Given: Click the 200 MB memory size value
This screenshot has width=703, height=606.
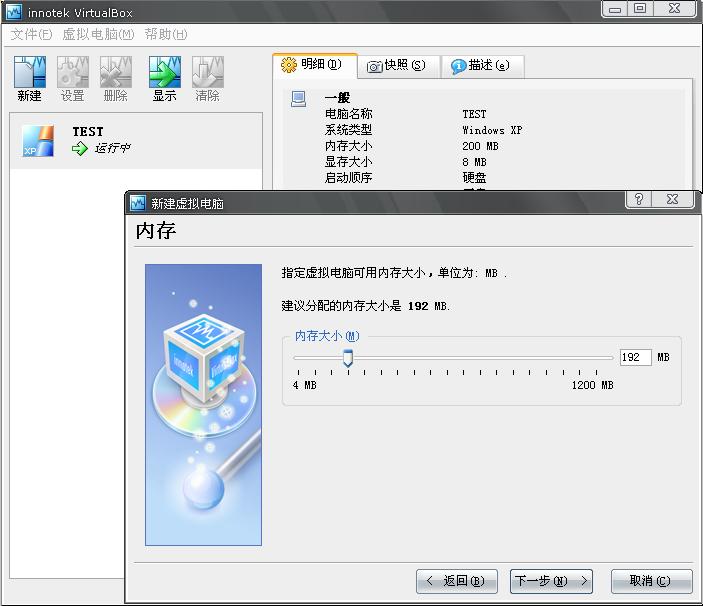Looking at the screenshot, I should click(x=480, y=146).
